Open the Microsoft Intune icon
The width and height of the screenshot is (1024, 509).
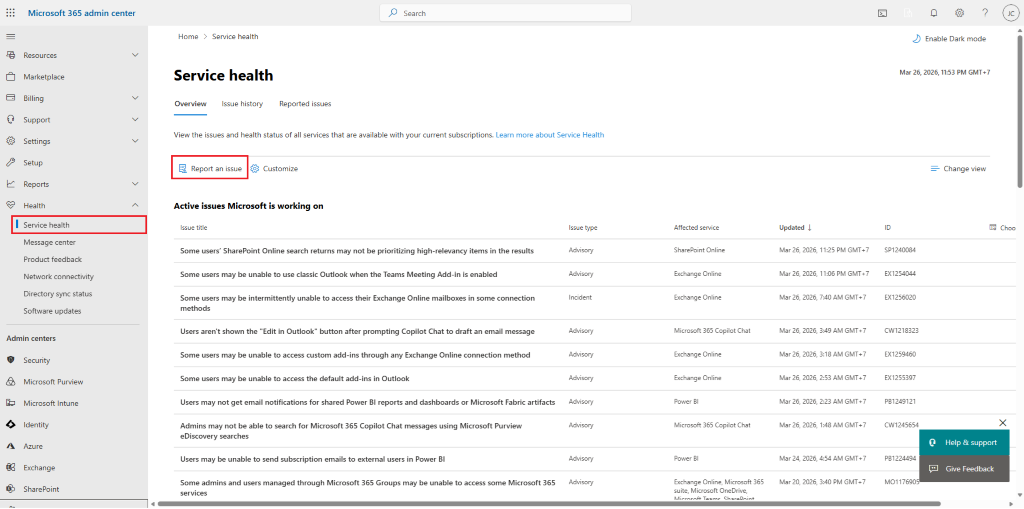(10, 403)
